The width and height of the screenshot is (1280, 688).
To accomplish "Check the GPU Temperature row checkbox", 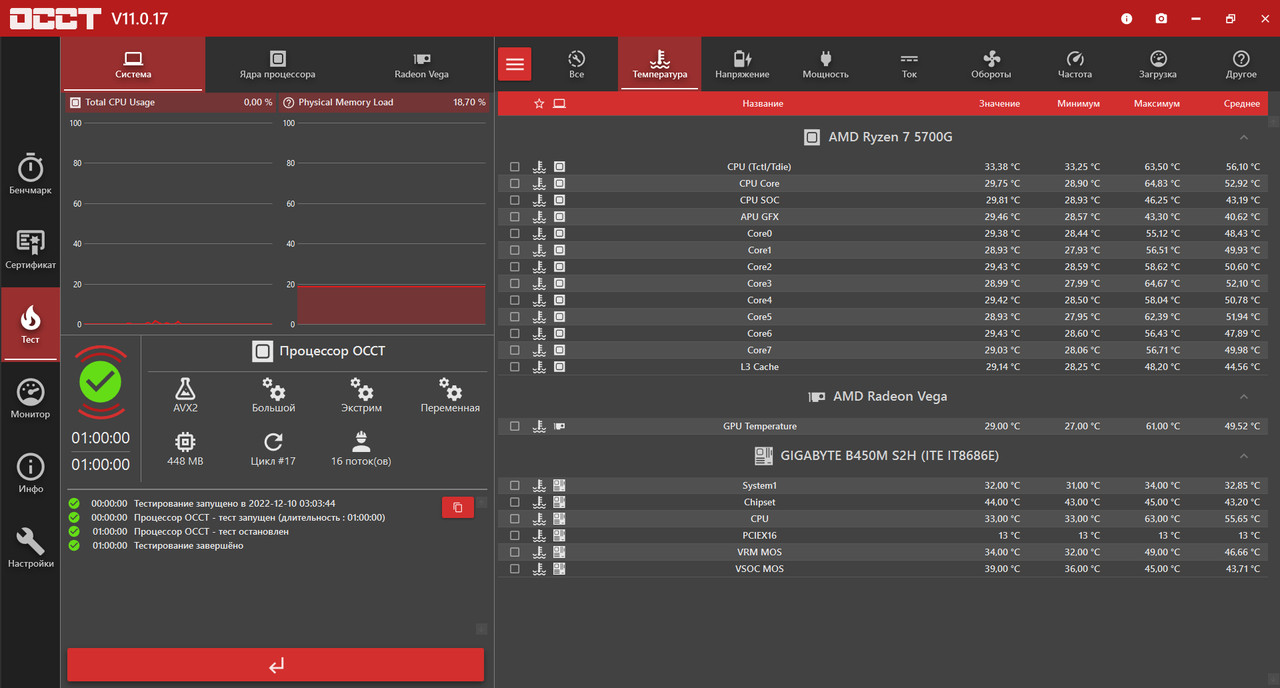I will point(515,426).
